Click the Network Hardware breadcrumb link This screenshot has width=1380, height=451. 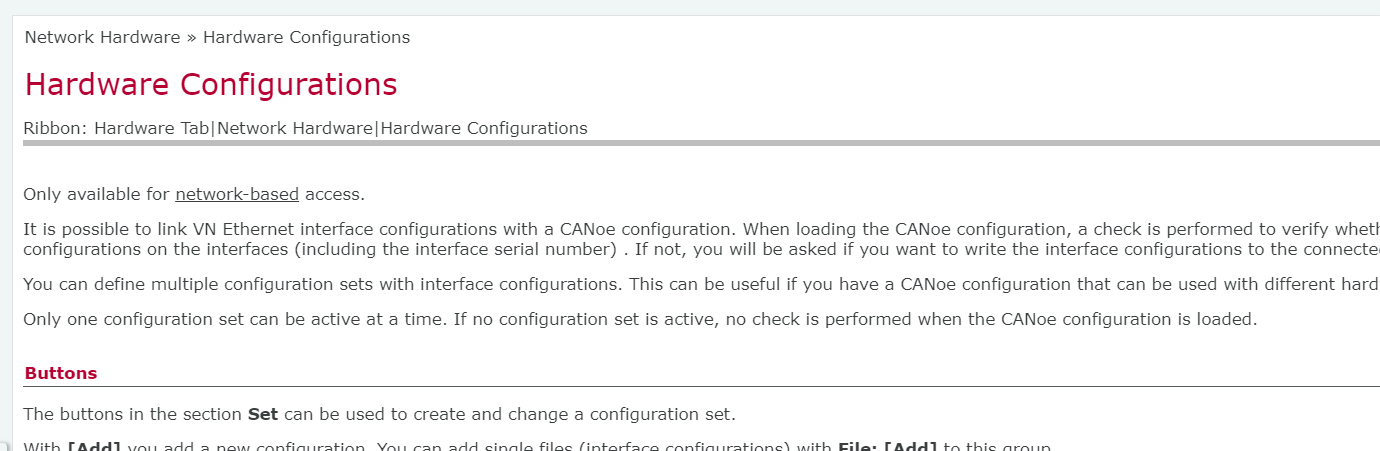point(102,38)
